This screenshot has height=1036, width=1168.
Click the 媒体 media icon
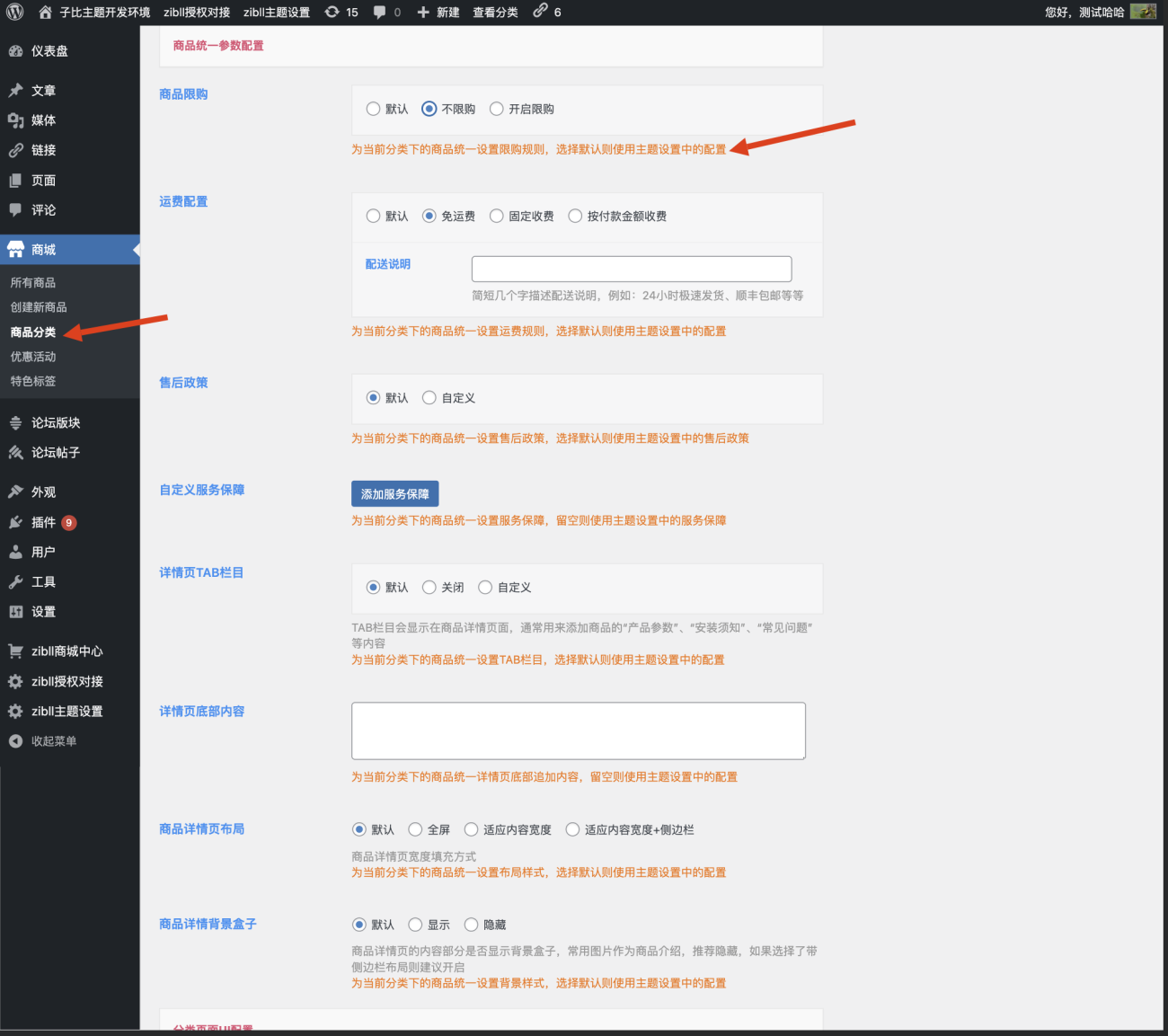point(15,120)
